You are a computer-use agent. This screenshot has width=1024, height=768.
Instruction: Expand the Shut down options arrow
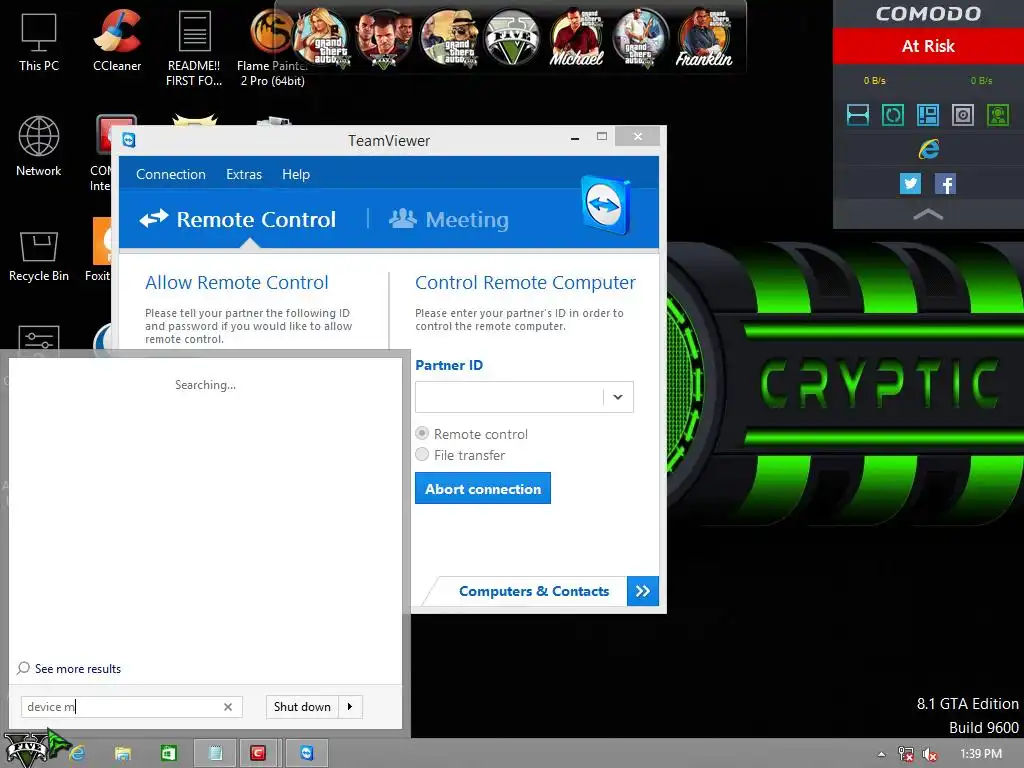tap(350, 707)
